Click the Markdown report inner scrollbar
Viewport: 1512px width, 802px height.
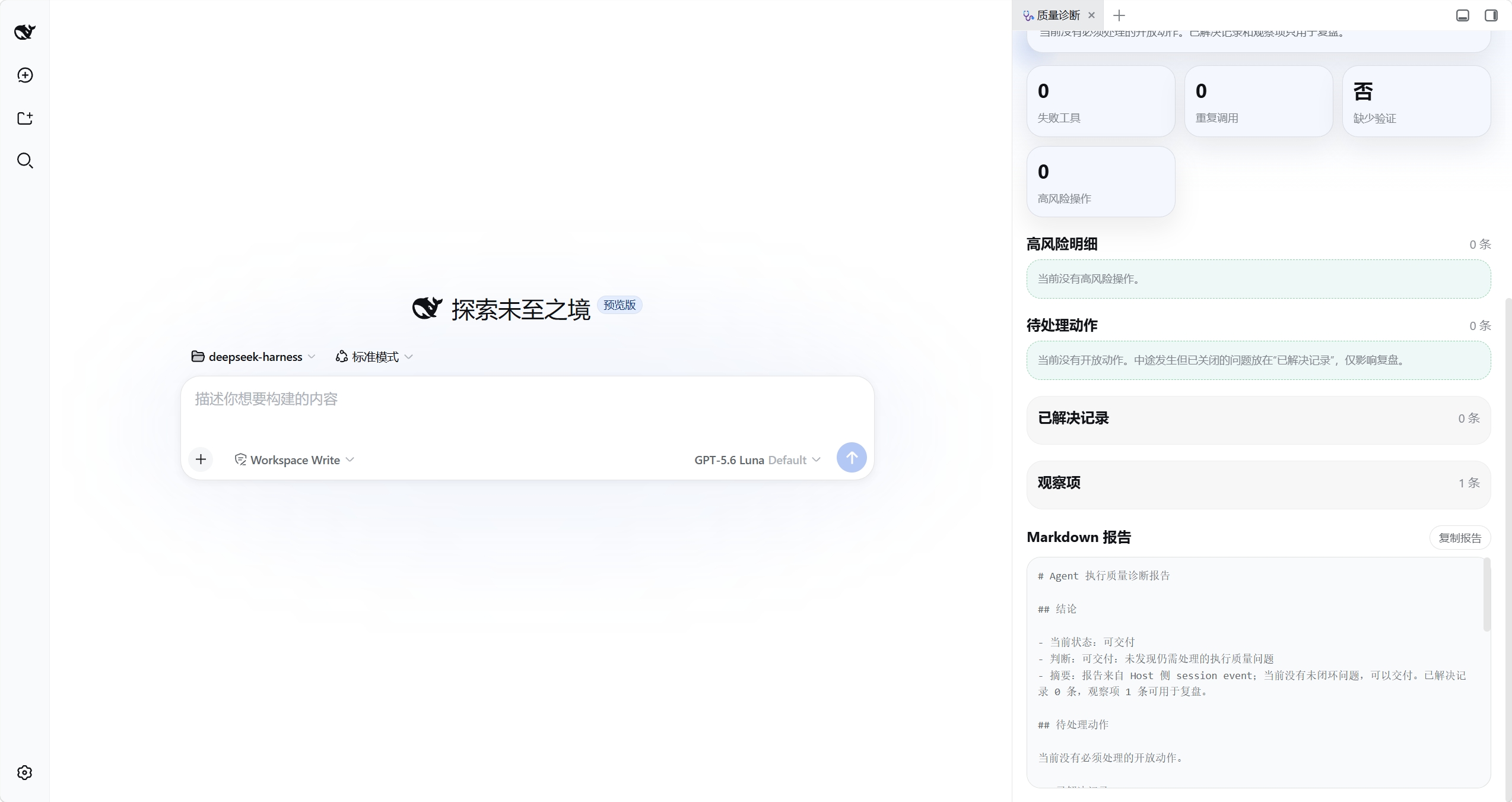[x=1486, y=594]
